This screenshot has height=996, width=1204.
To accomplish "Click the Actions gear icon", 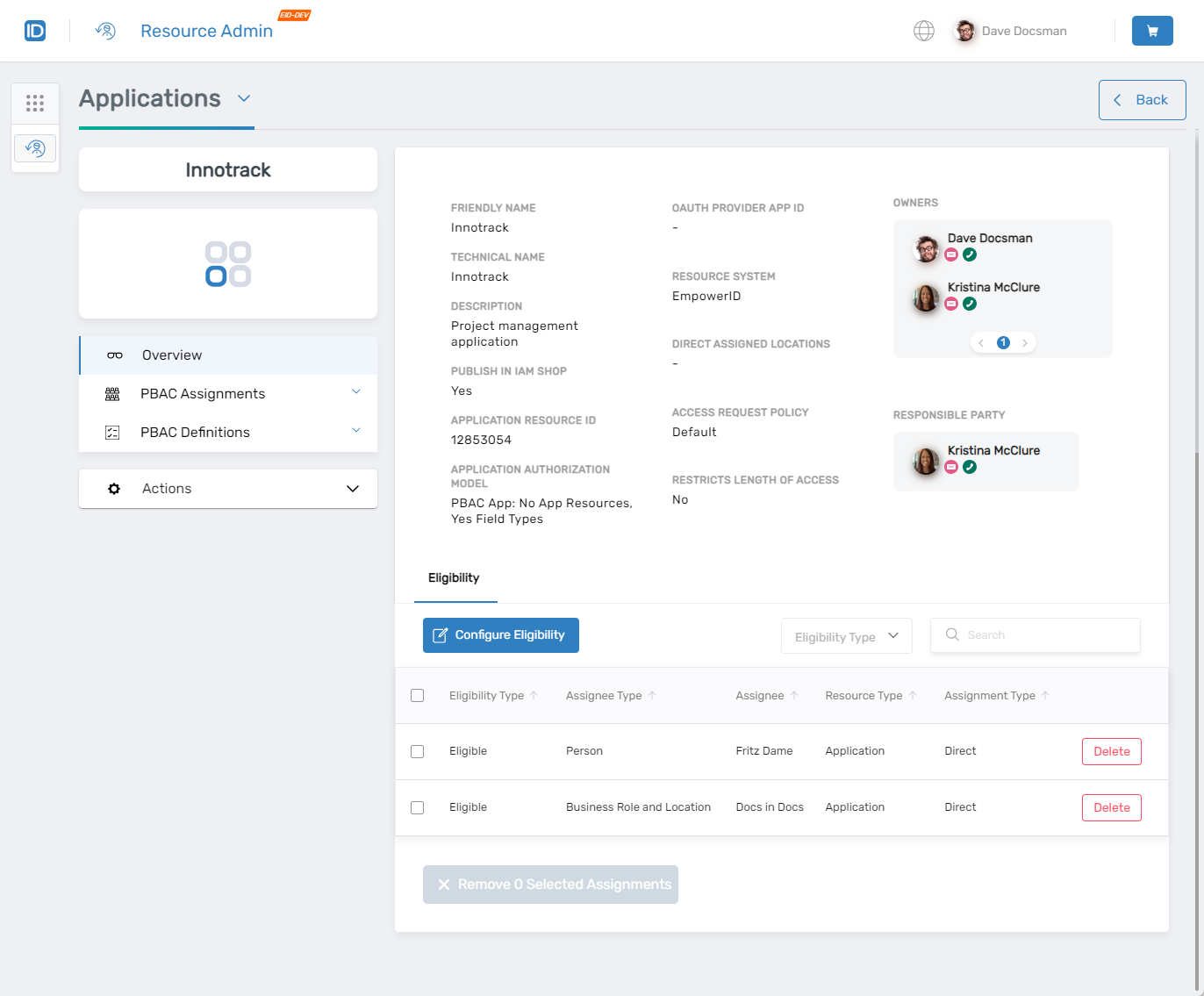I will (114, 489).
